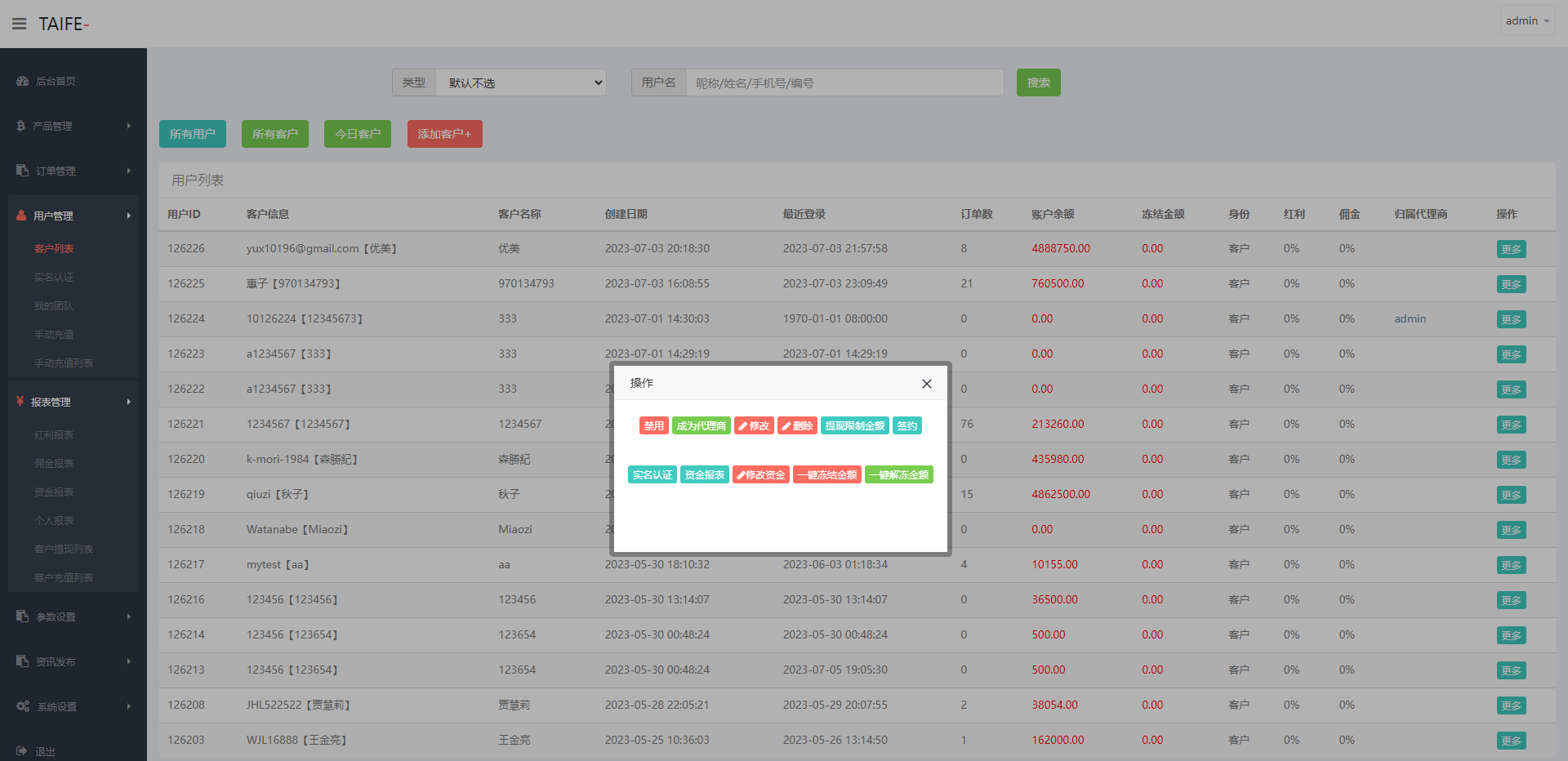1568x761 pixels.
Task: Click the pencil 修改 button in dialog
Action: click(754, 425)
